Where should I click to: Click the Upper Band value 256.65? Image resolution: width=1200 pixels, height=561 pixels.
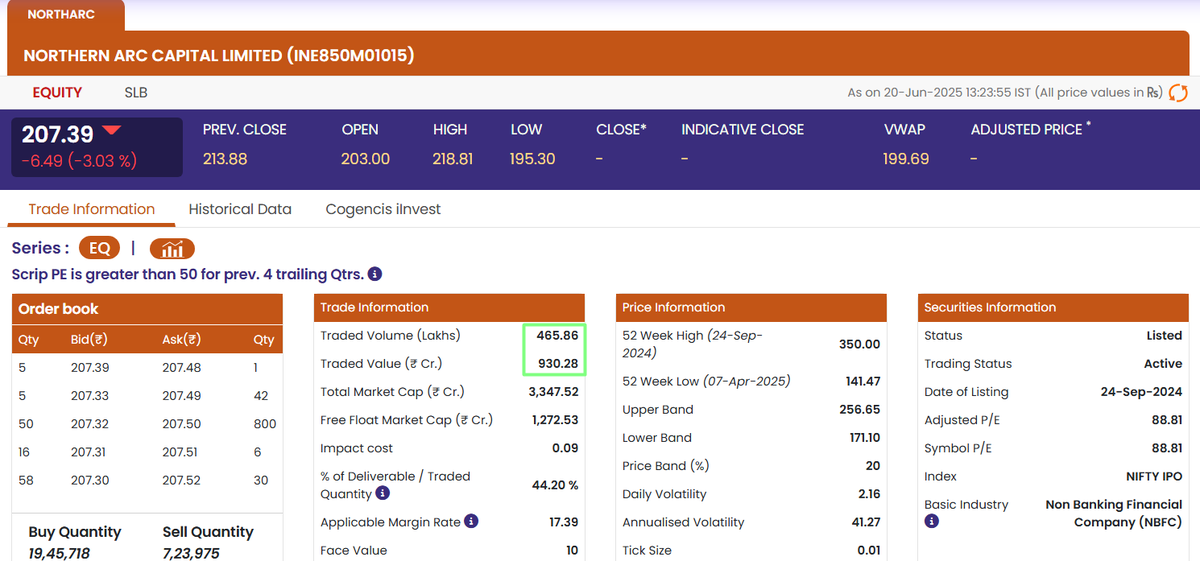pyautogui.click(x=860, y=409)
